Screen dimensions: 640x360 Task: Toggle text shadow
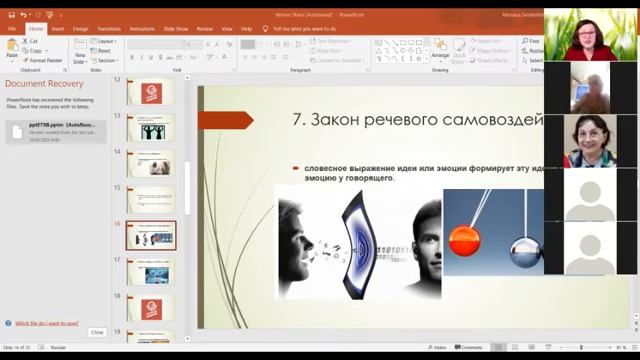pos(160,58)
